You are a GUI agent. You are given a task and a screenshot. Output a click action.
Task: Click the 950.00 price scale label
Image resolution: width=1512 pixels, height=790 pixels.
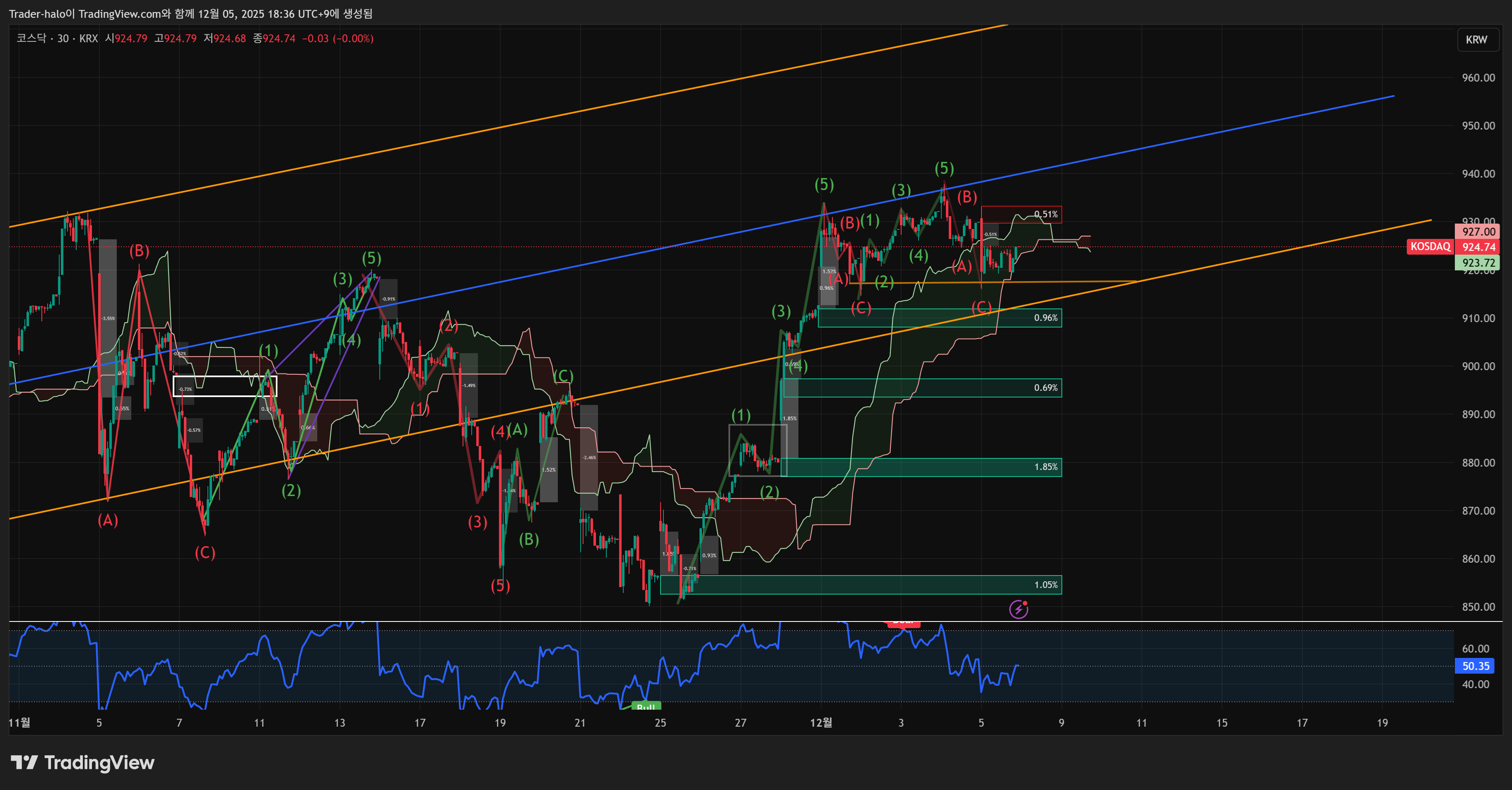1478,125
